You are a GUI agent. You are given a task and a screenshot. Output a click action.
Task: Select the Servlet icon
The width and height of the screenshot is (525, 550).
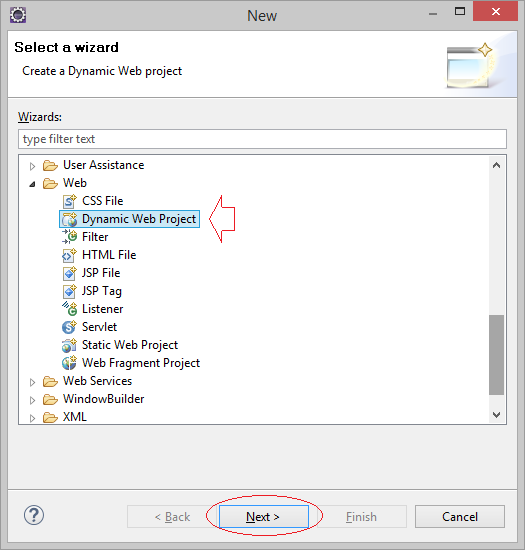pos(69,327)
